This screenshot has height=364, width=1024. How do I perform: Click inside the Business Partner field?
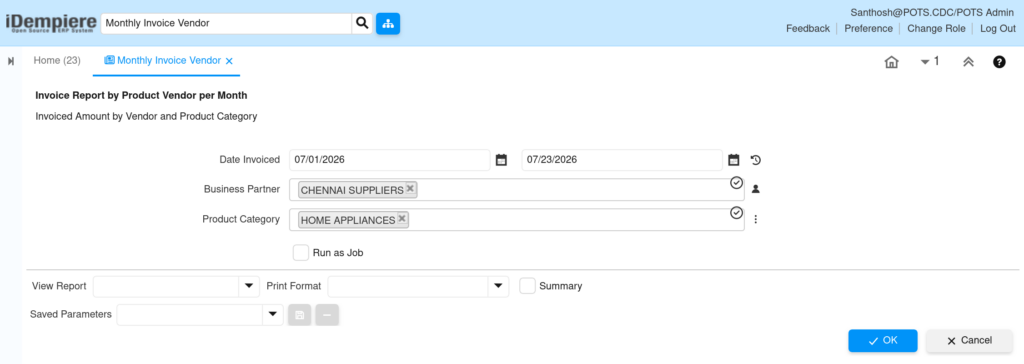coord(517,190)
